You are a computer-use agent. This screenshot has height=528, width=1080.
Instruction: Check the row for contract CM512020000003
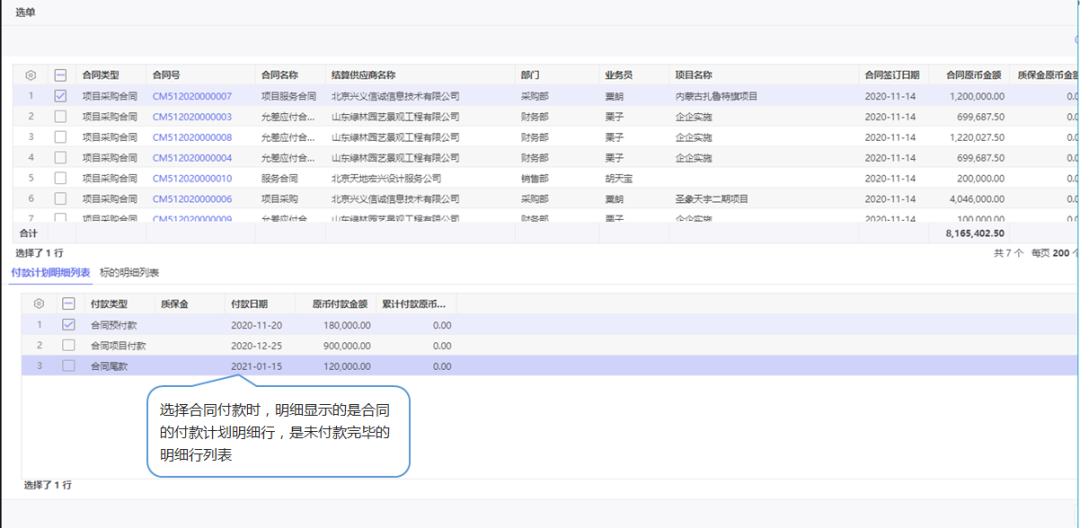pos(60,117)
